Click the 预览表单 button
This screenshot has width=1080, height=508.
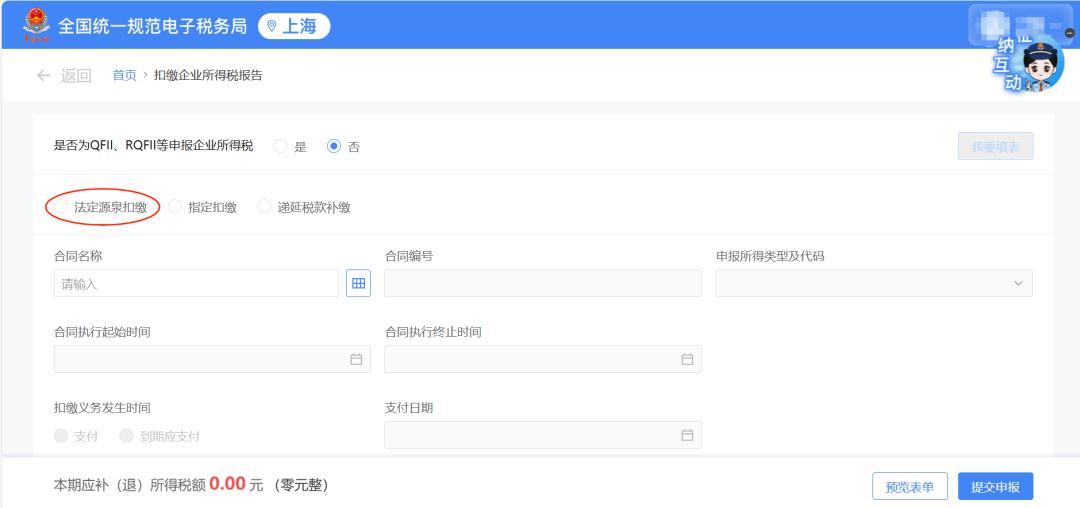[909, 487]
